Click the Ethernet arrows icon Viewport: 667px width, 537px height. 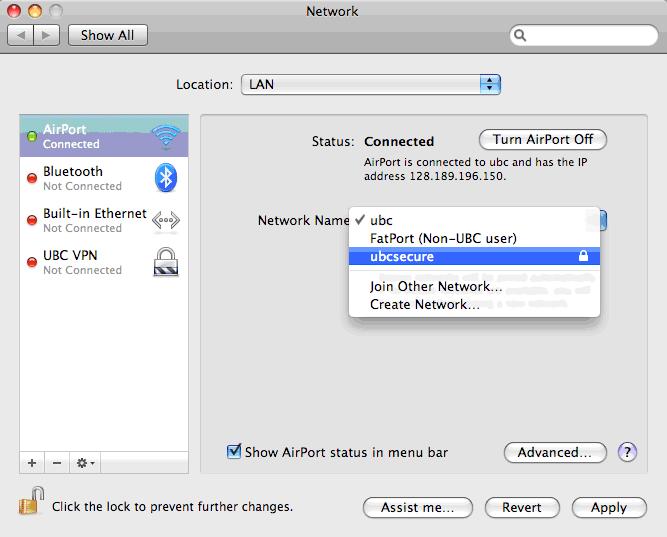coord(166,220)
